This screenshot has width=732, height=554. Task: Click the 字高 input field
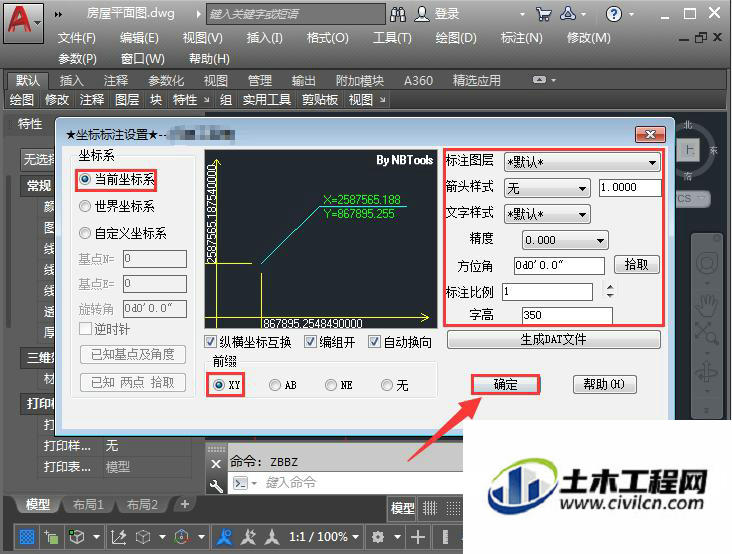pos(567,316)
